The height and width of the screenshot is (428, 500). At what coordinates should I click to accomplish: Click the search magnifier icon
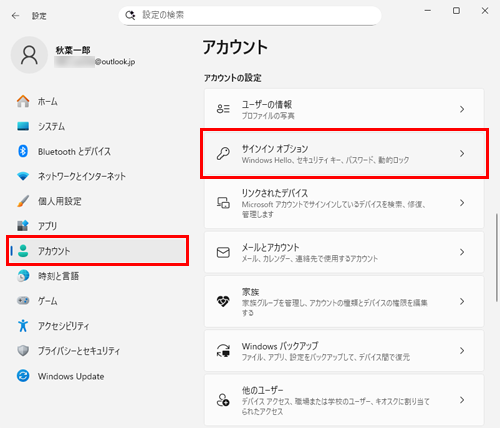pos(130,15)
